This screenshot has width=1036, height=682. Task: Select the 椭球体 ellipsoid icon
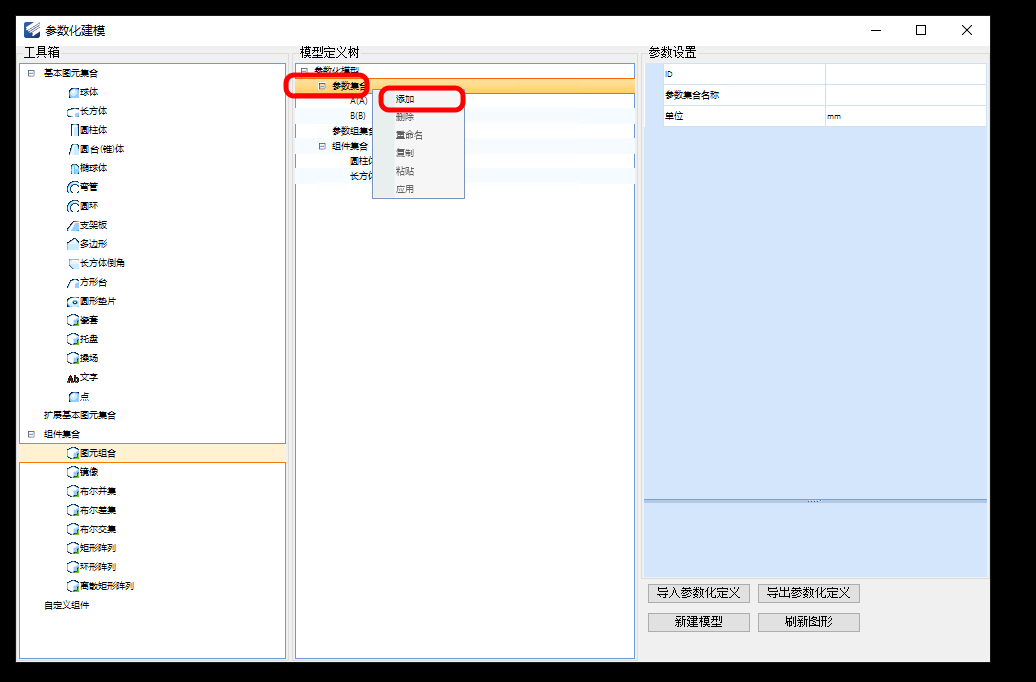[x=73, y=169]
